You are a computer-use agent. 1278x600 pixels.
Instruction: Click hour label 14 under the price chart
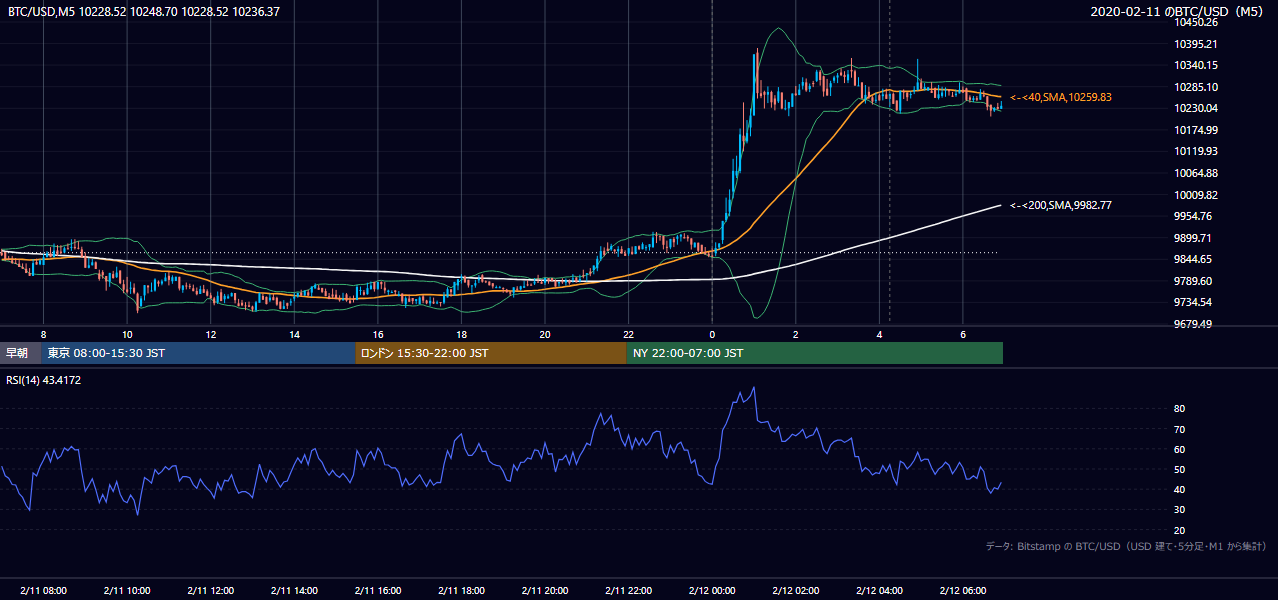point(294,334)
